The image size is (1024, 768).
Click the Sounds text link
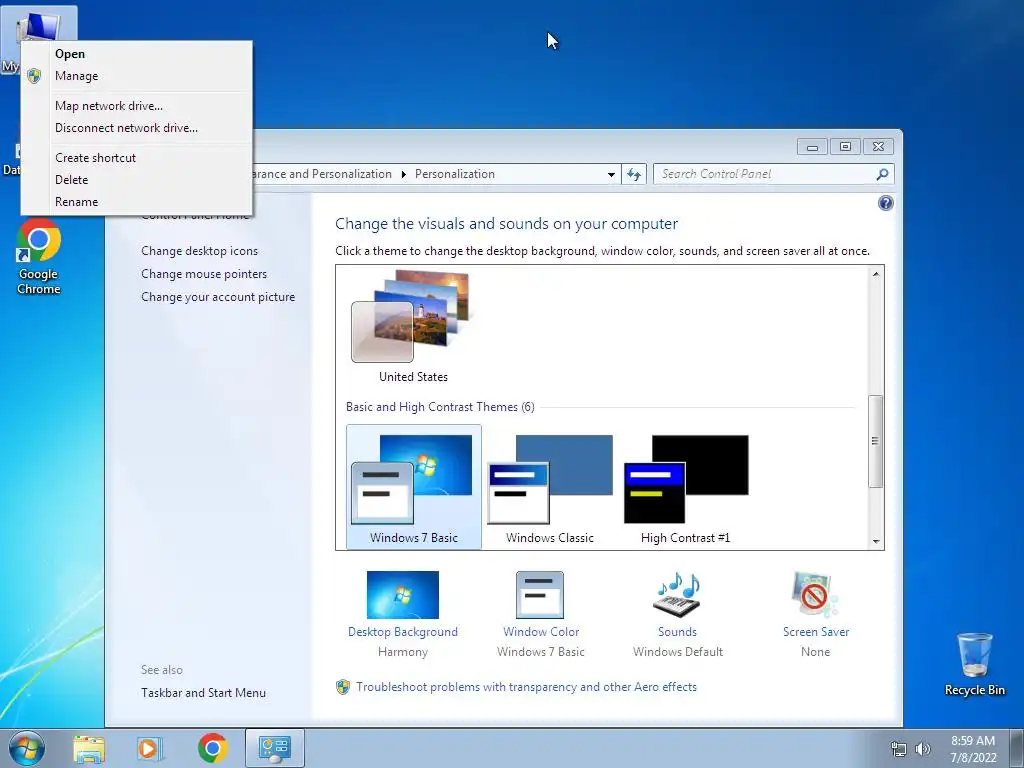[x=677, y=632]
